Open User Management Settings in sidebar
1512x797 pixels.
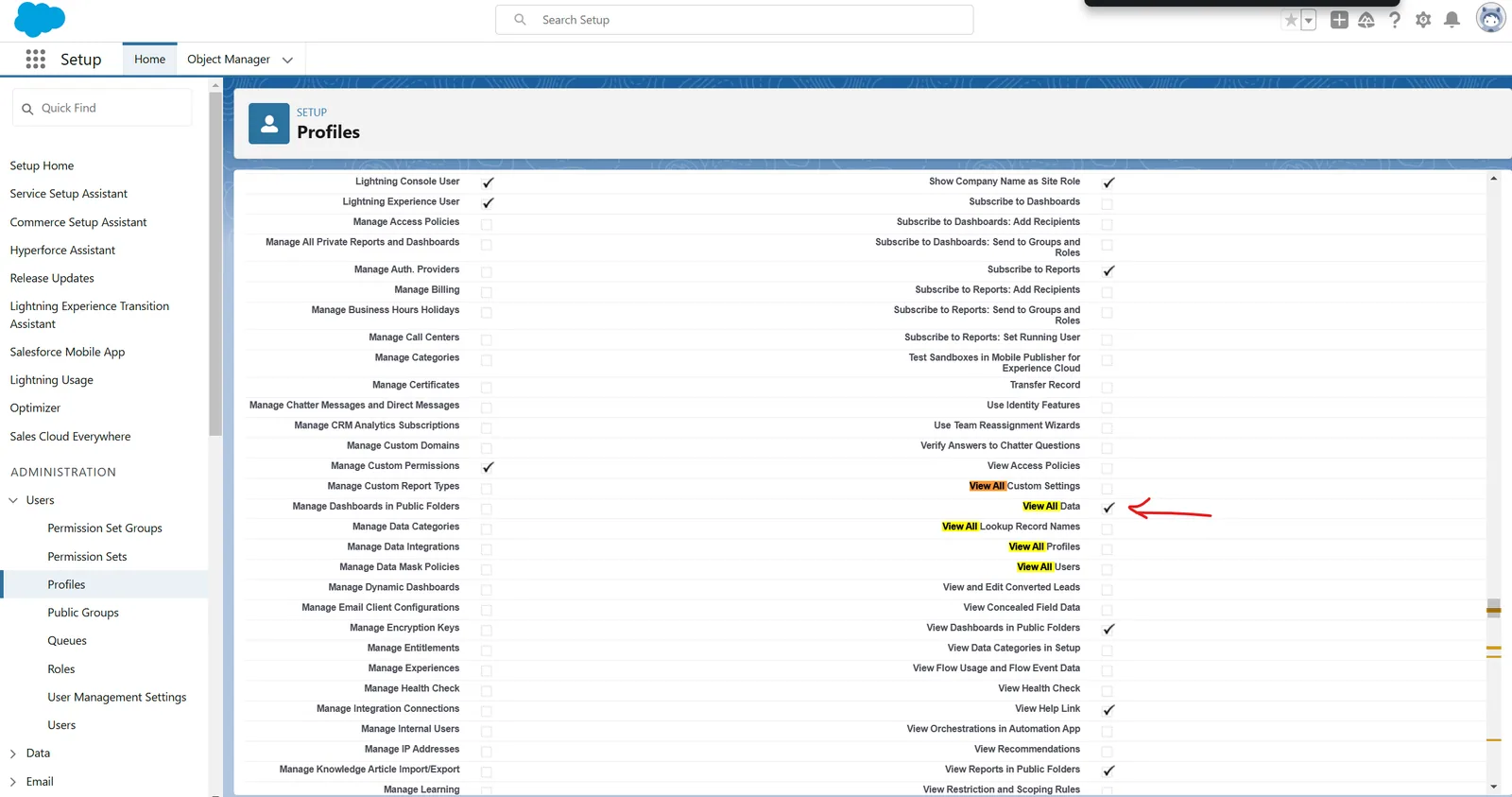(117, 698)
